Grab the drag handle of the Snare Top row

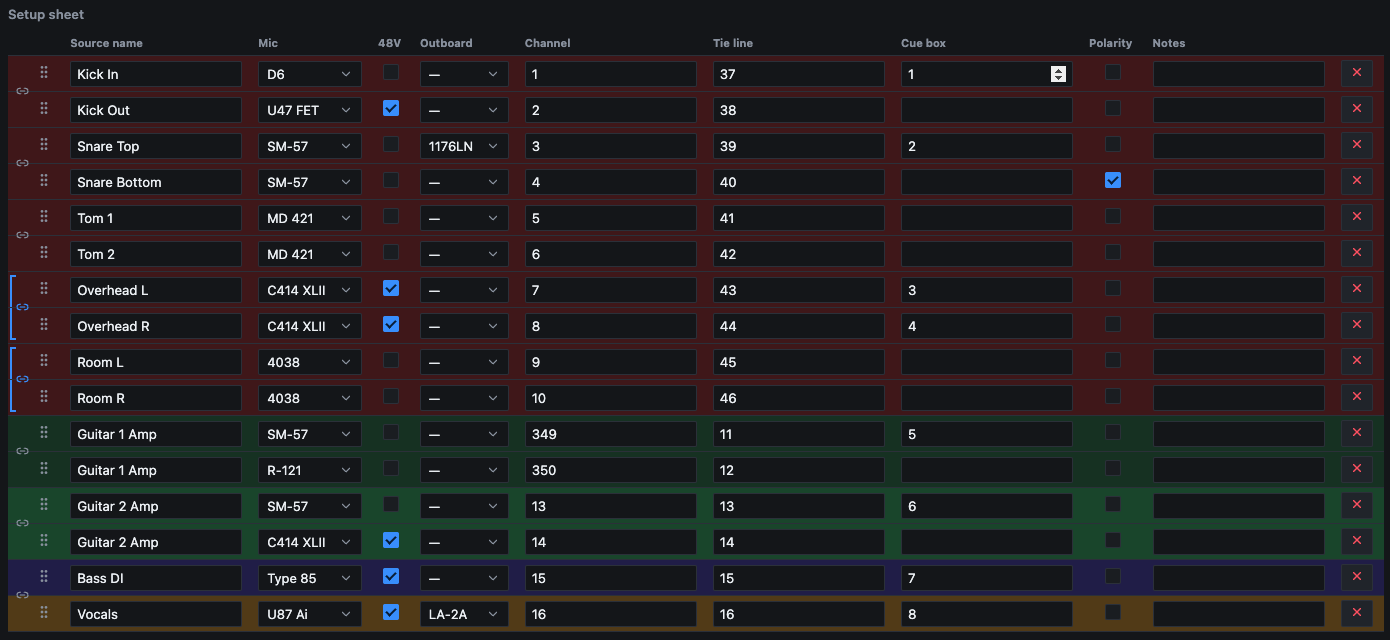click(x=44, y=145)
